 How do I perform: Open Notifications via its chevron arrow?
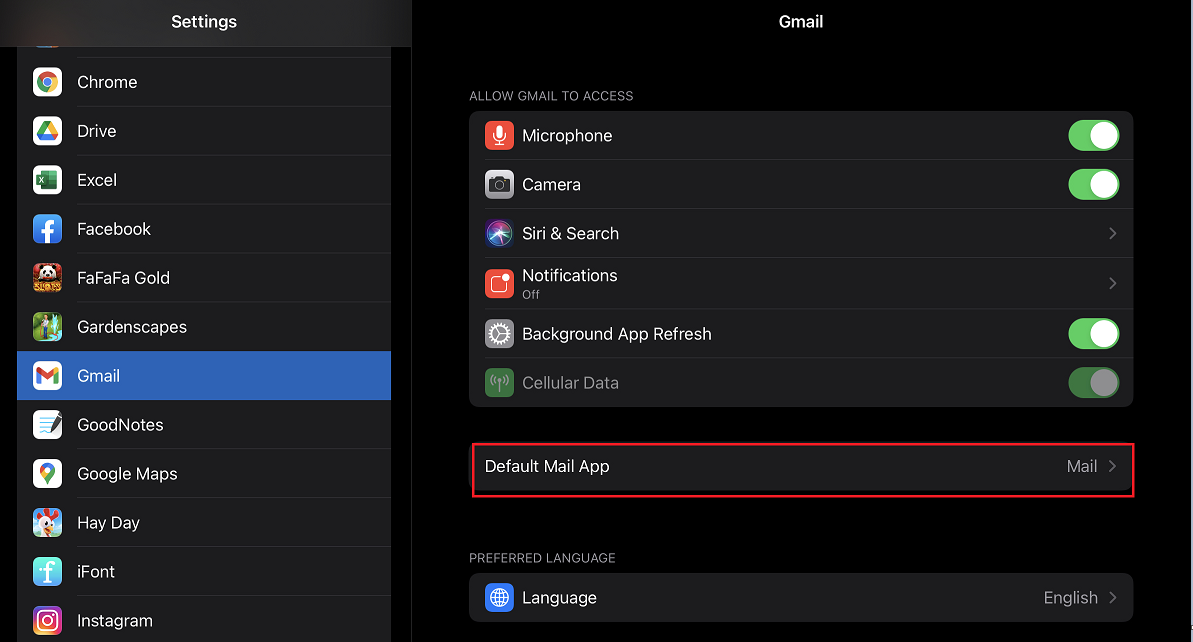1112,284
